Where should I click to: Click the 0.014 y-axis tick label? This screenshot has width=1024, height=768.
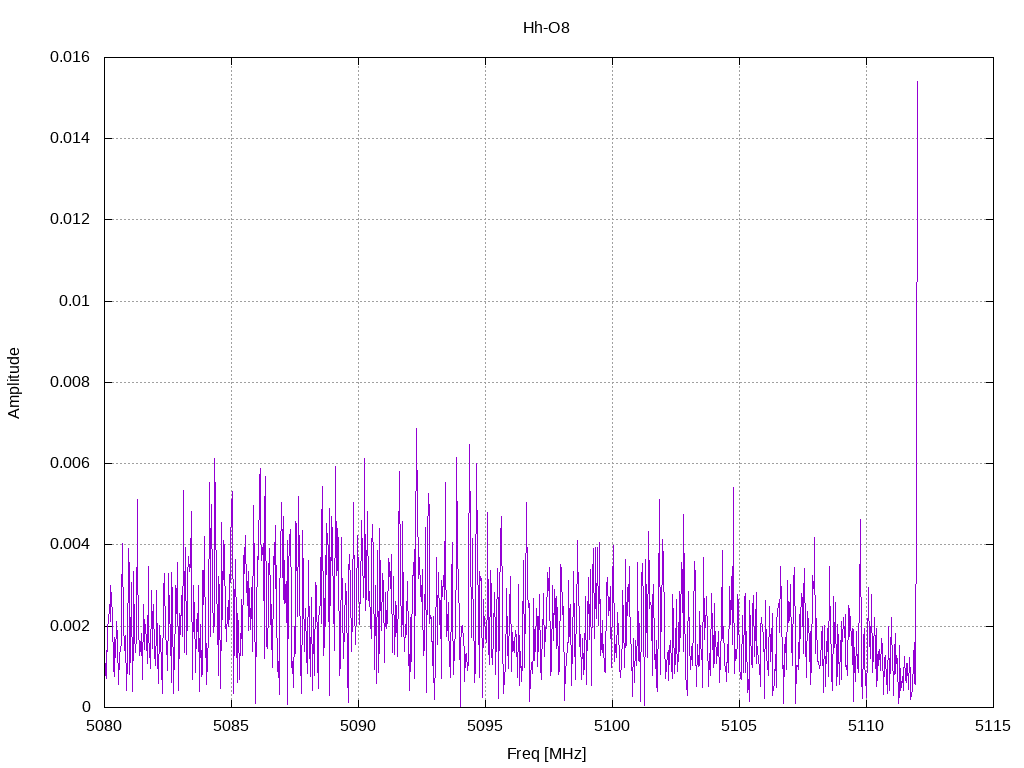pos(70,138)
